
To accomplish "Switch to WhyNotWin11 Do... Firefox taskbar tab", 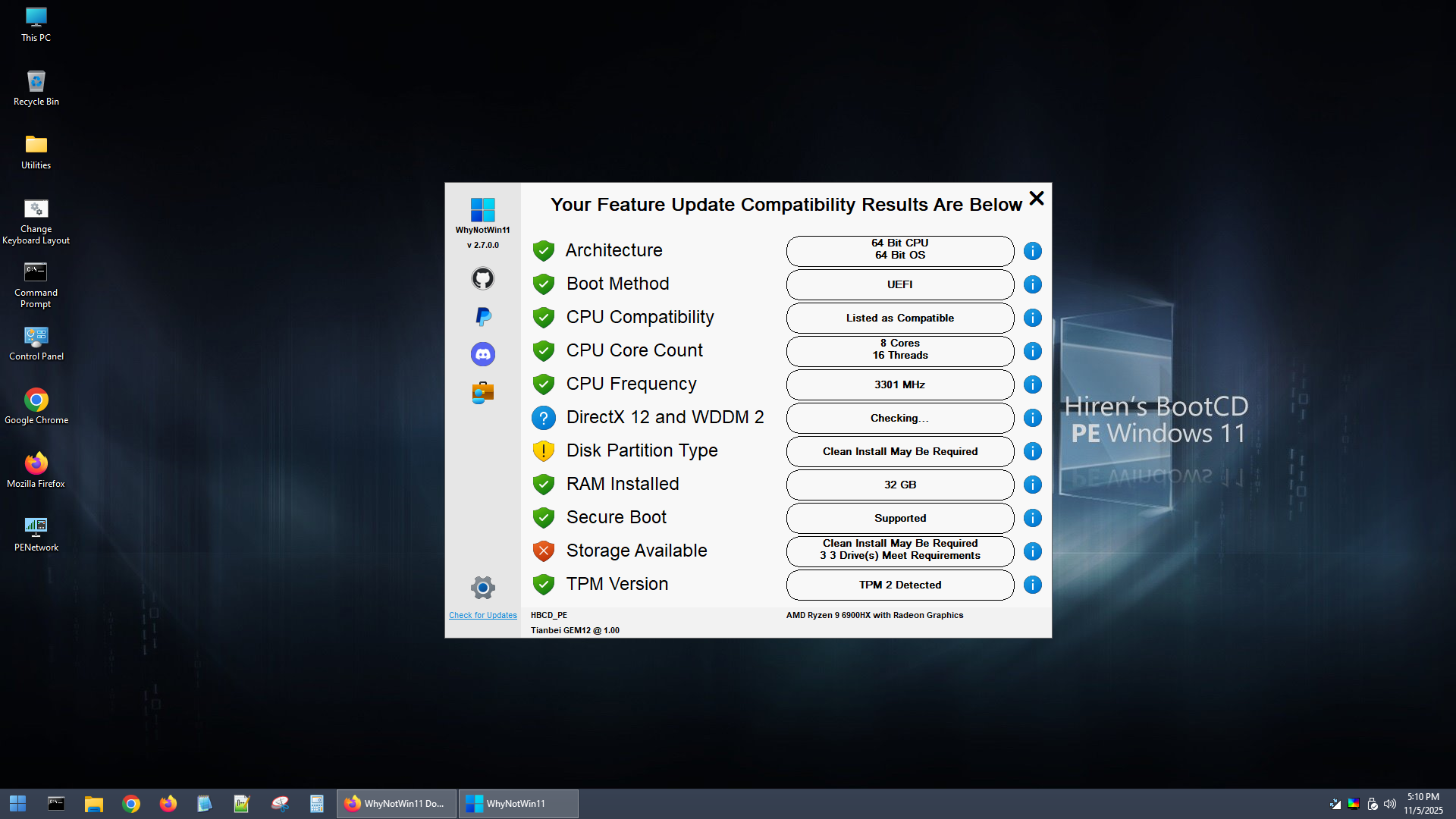I will pos(397,804).
